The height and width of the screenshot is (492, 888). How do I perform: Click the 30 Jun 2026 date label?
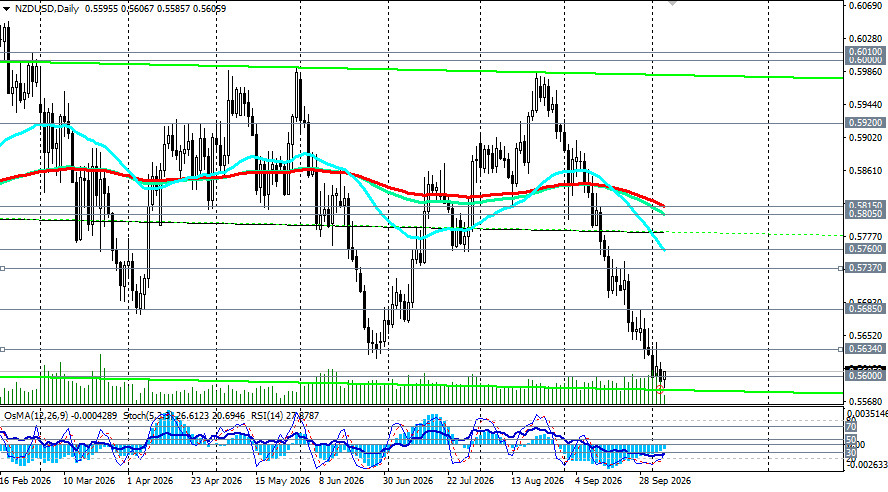point(408,481)
